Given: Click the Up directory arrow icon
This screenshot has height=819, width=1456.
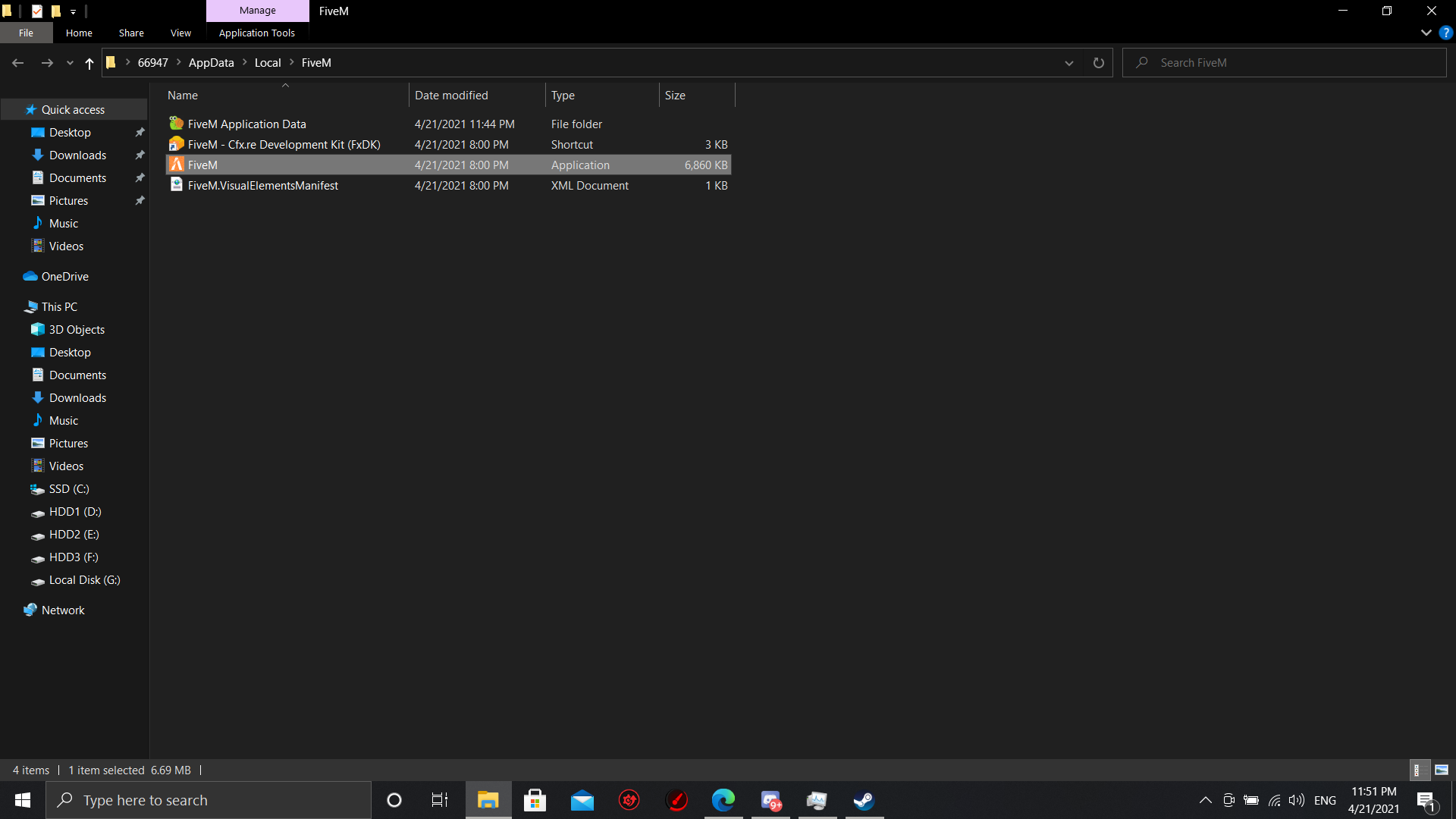Looking at the screenshot, I should tap(89, 63).
